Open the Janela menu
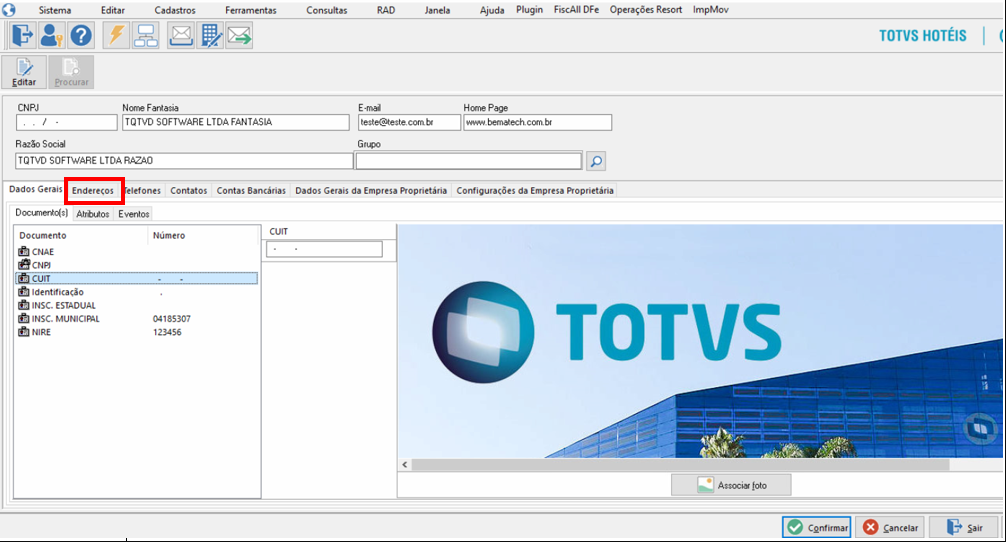 [x=437, y=10]
